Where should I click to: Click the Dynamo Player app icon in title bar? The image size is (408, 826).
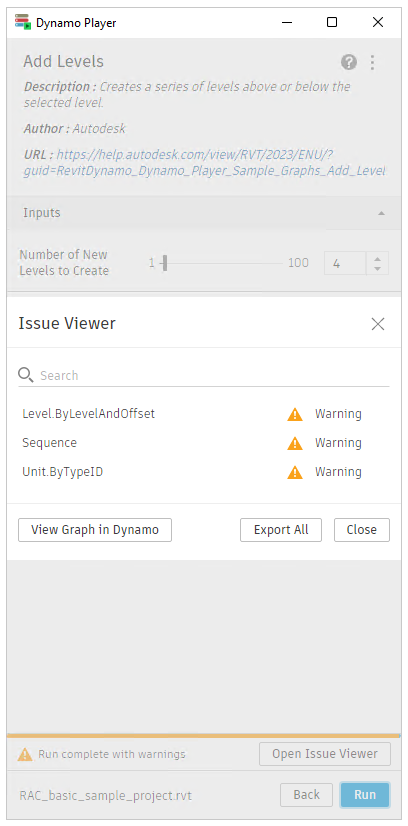click(x=23, y=23)
